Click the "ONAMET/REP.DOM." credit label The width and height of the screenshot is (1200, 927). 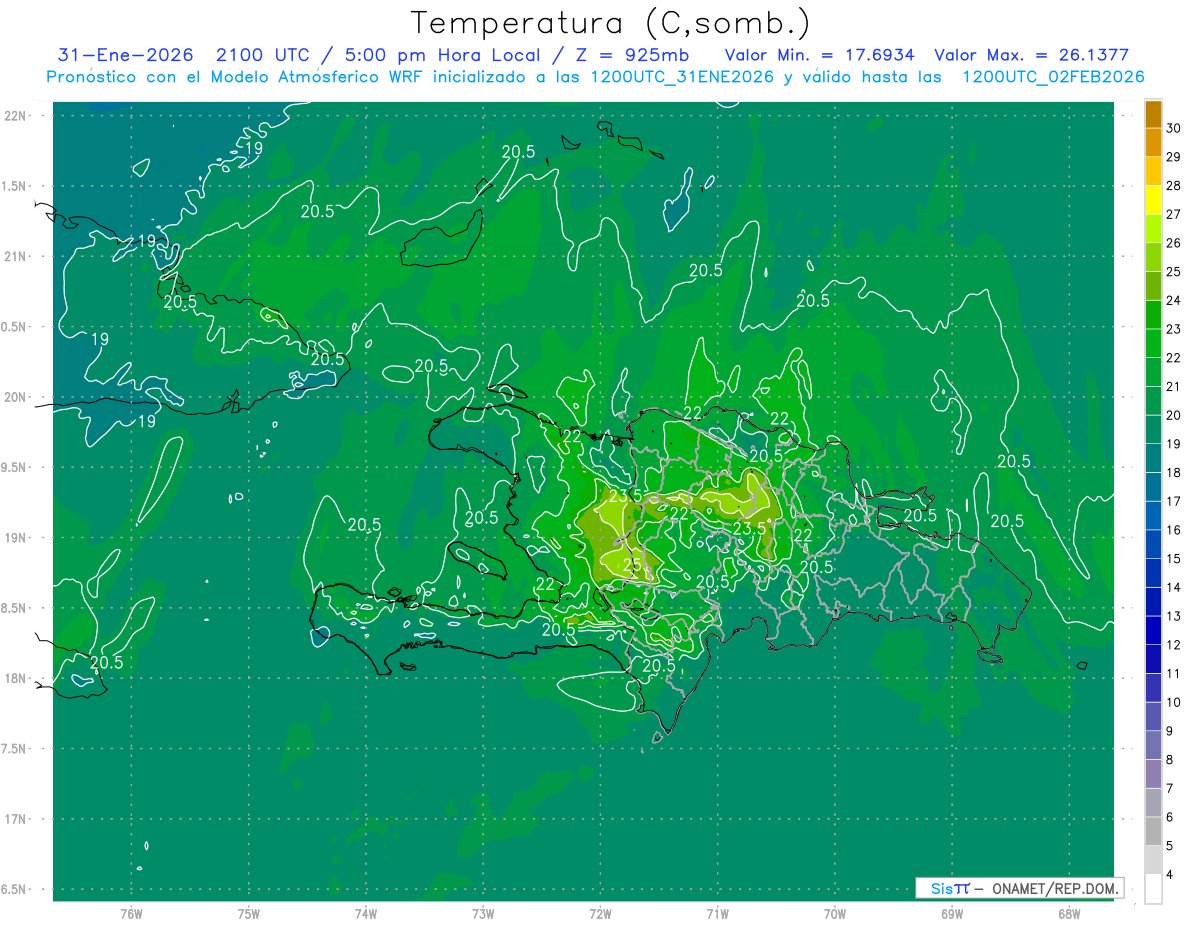(x=1054, y=888)
